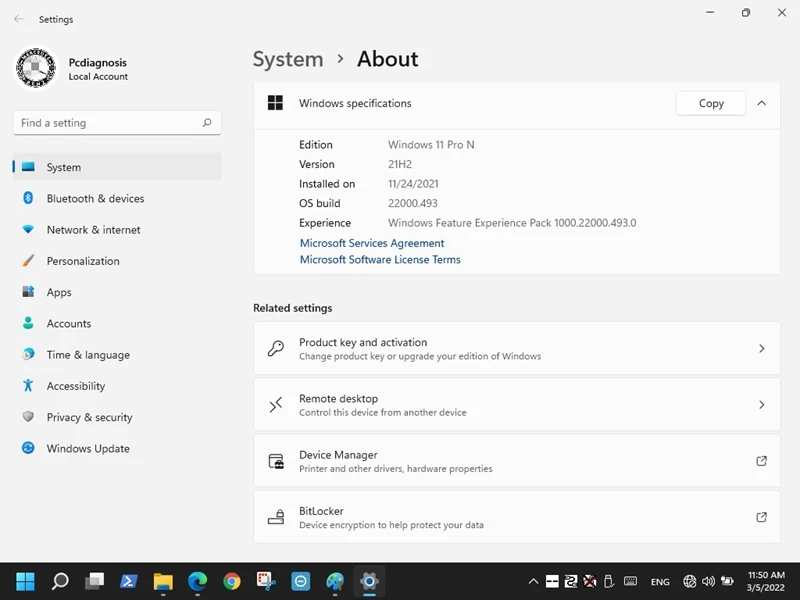This screenshot has height=600, width=800.
Task: Click the back arrow in Settings
Action: point(18,19)
